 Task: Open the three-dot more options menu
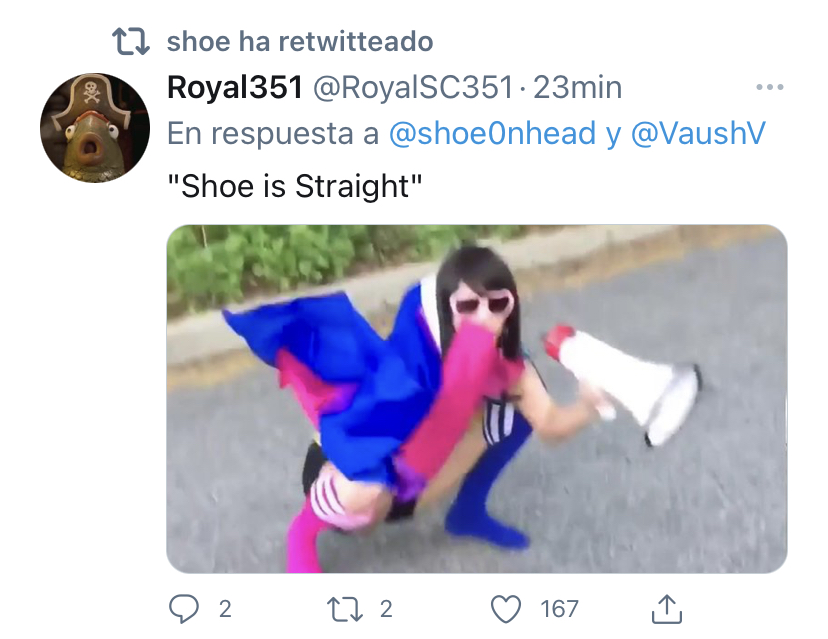(x=770, y=87)
